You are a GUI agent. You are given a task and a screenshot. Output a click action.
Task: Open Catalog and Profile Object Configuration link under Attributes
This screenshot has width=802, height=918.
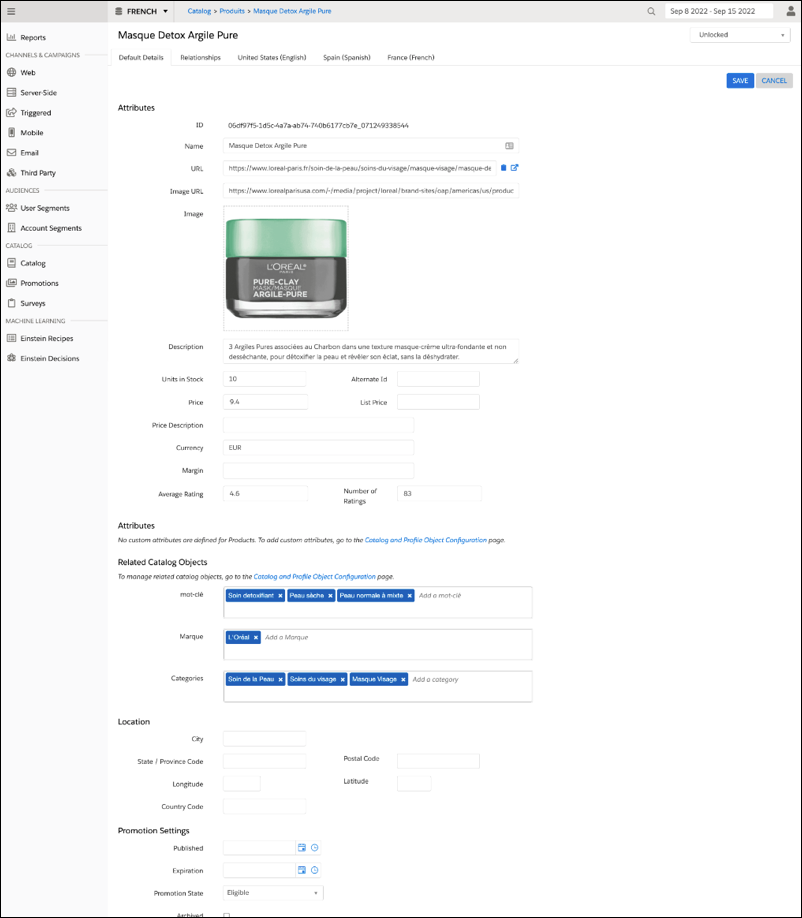click(426, 540)
